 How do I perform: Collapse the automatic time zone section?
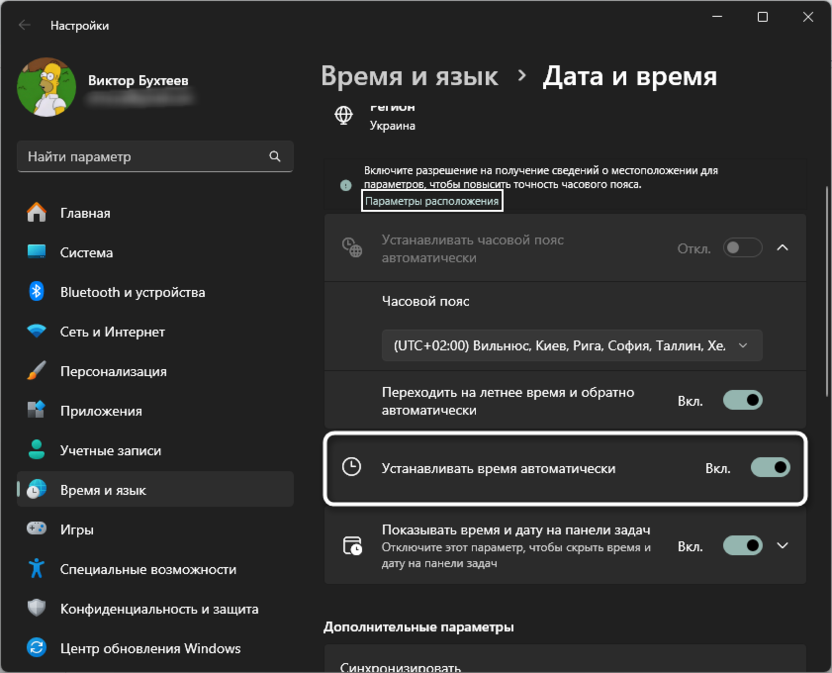pos(782,247)
